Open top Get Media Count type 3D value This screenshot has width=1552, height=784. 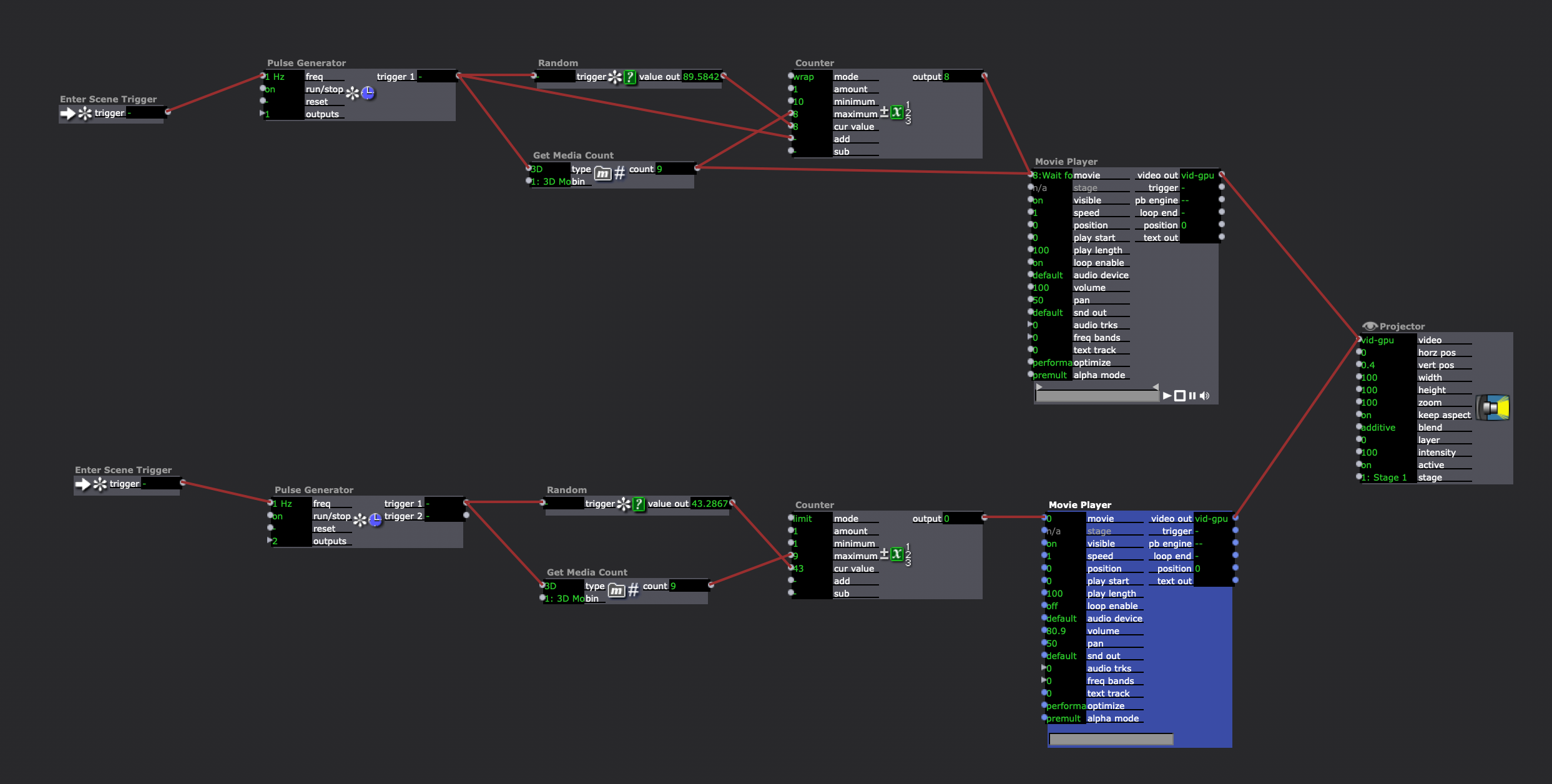(550, 169)
